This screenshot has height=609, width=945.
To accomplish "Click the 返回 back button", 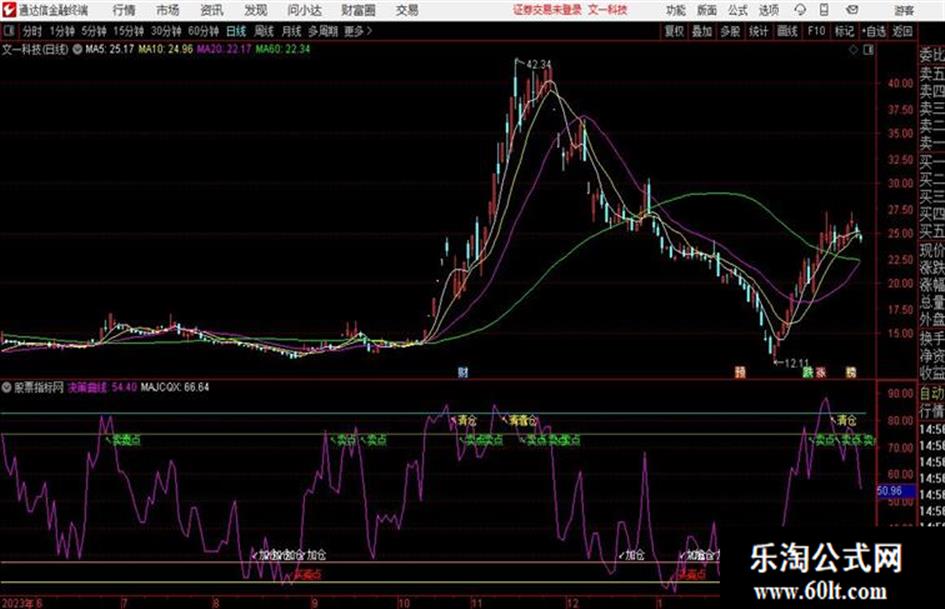I will (x=902, y=31).
